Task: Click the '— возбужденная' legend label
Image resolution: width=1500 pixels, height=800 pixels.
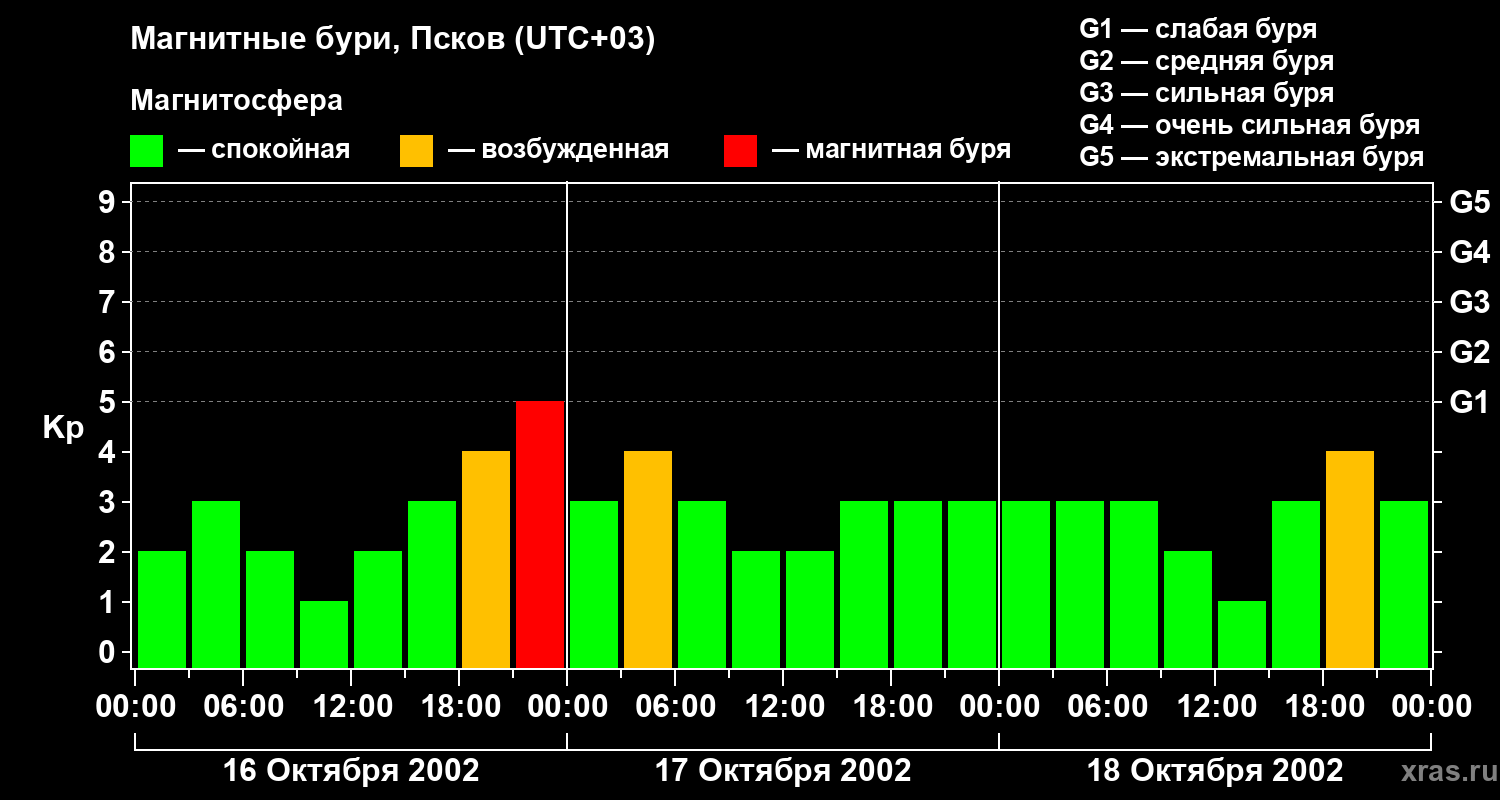Action: (559, 151)
